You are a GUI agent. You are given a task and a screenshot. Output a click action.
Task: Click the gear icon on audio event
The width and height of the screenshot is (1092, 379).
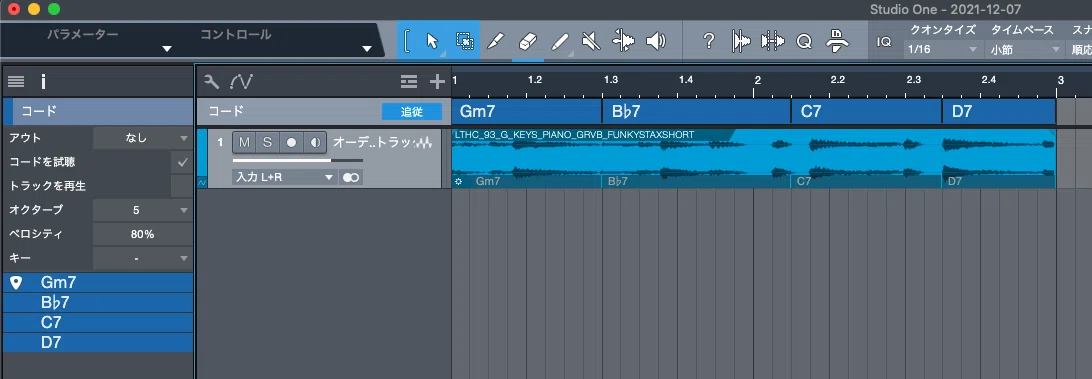pyautogui.click(x=458, y=181)
